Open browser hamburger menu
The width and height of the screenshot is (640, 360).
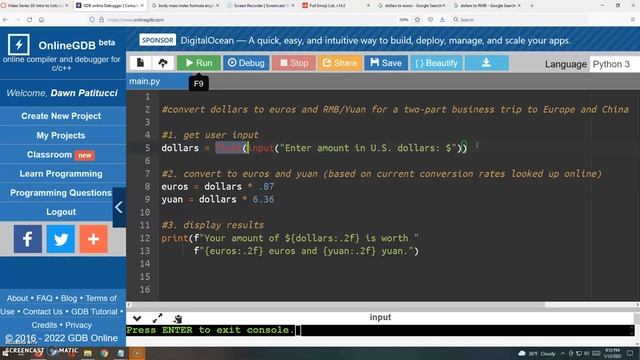point(633,20)
